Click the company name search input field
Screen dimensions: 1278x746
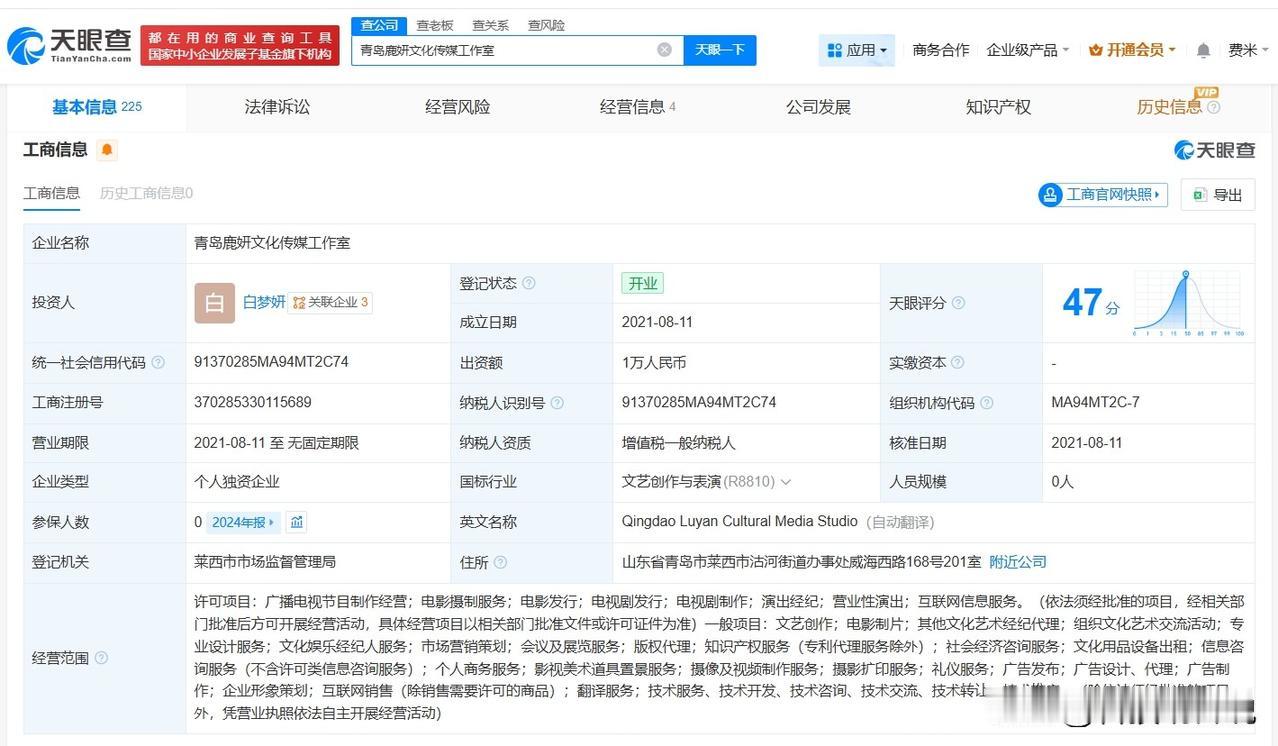click(505, 50)
